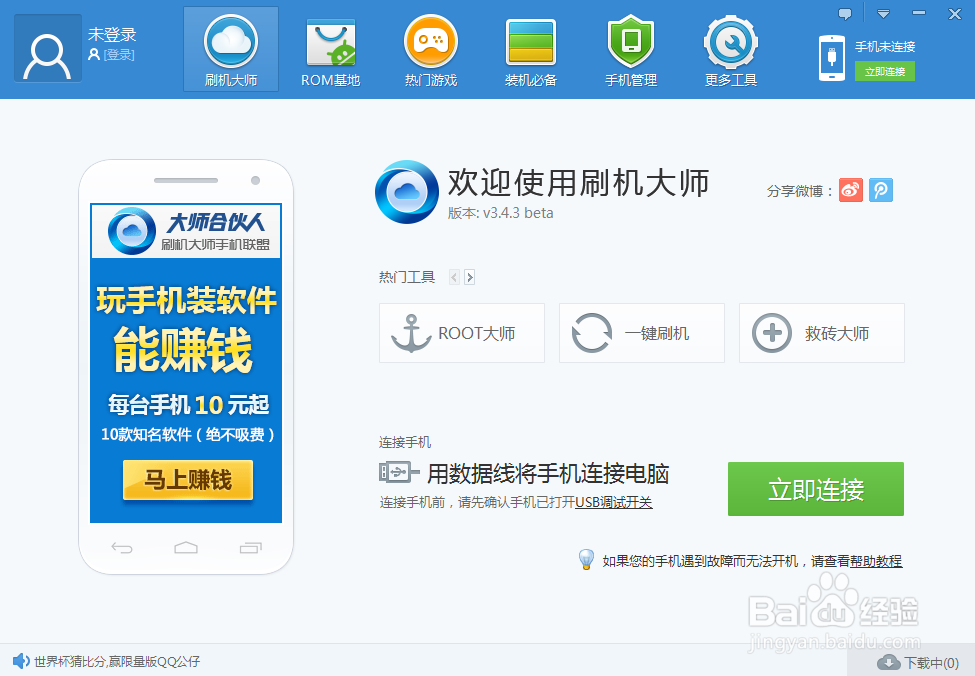Open the 刷机大师 tab

pos(231,50)
